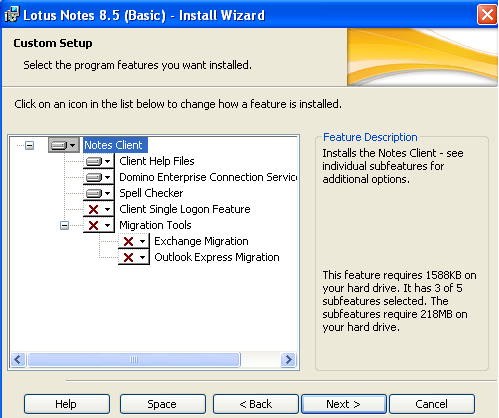Click the Help button
Screen dimensions: 499x418
[x=67, y=404]
